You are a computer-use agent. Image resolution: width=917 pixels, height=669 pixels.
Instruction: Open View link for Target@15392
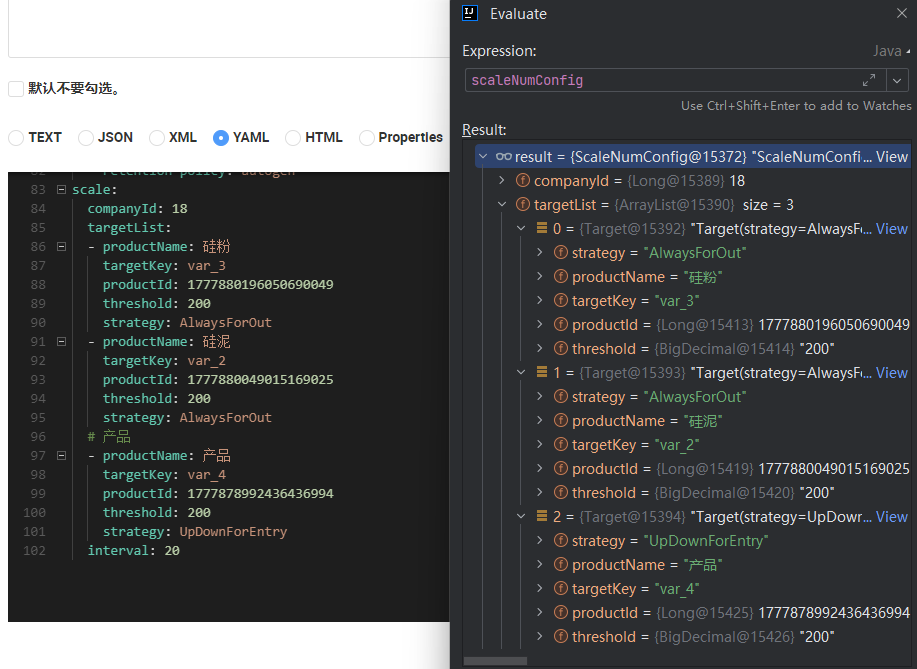[x=892, y=229]
